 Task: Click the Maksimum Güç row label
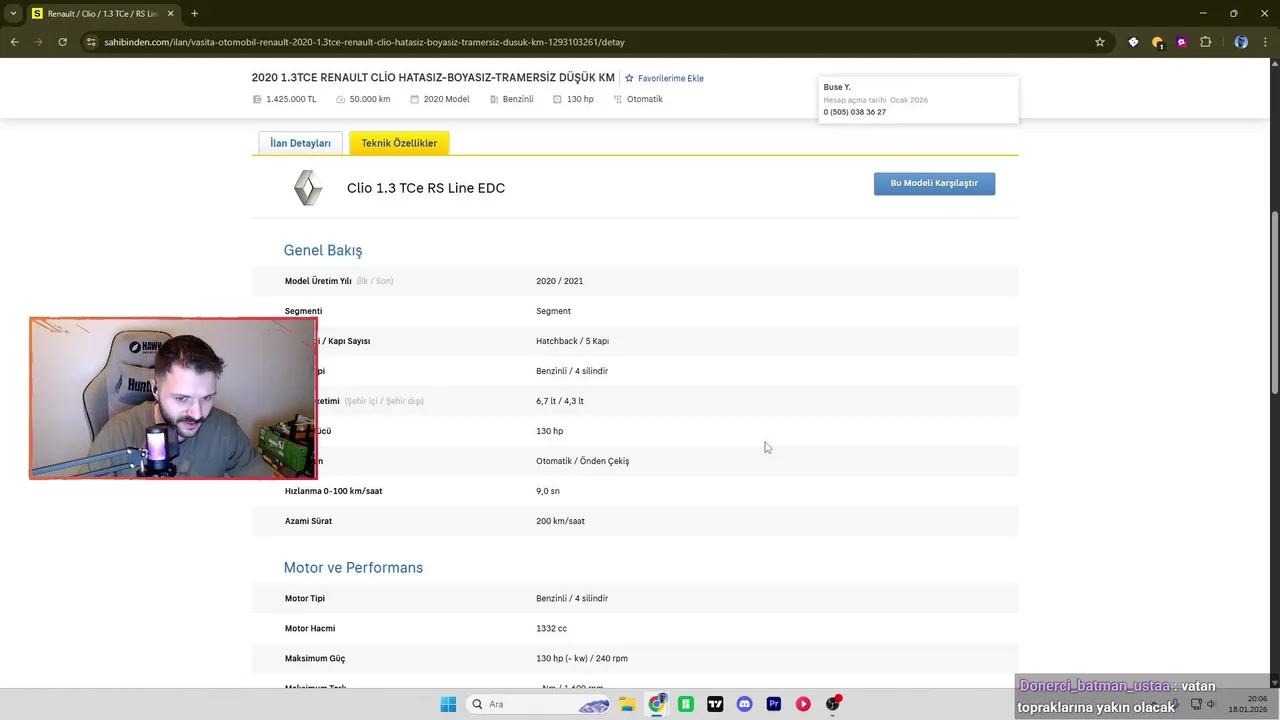tap(315, 658)
